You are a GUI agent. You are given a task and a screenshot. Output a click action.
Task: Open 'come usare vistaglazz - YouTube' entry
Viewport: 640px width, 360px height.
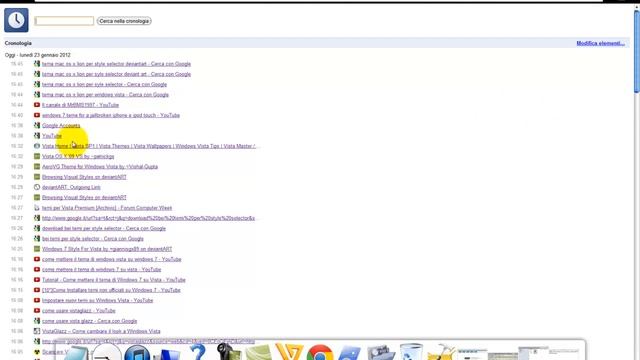point(79,311)
